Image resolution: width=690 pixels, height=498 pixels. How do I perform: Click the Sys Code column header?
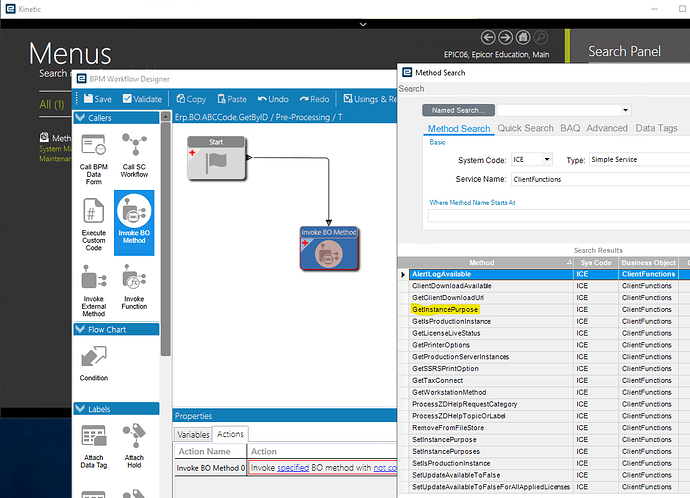click(596, 263)
